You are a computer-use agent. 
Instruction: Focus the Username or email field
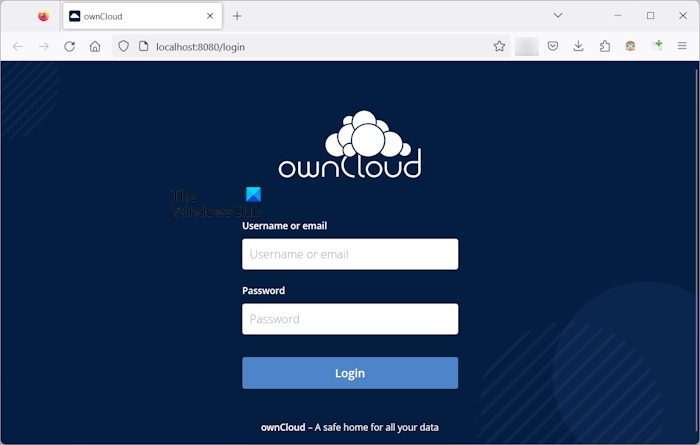pos(350,254)
